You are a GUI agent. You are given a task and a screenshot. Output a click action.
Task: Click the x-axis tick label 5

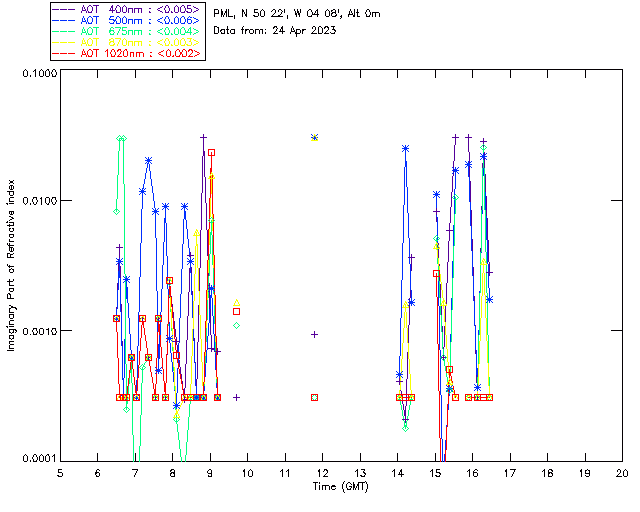[61, 472]
